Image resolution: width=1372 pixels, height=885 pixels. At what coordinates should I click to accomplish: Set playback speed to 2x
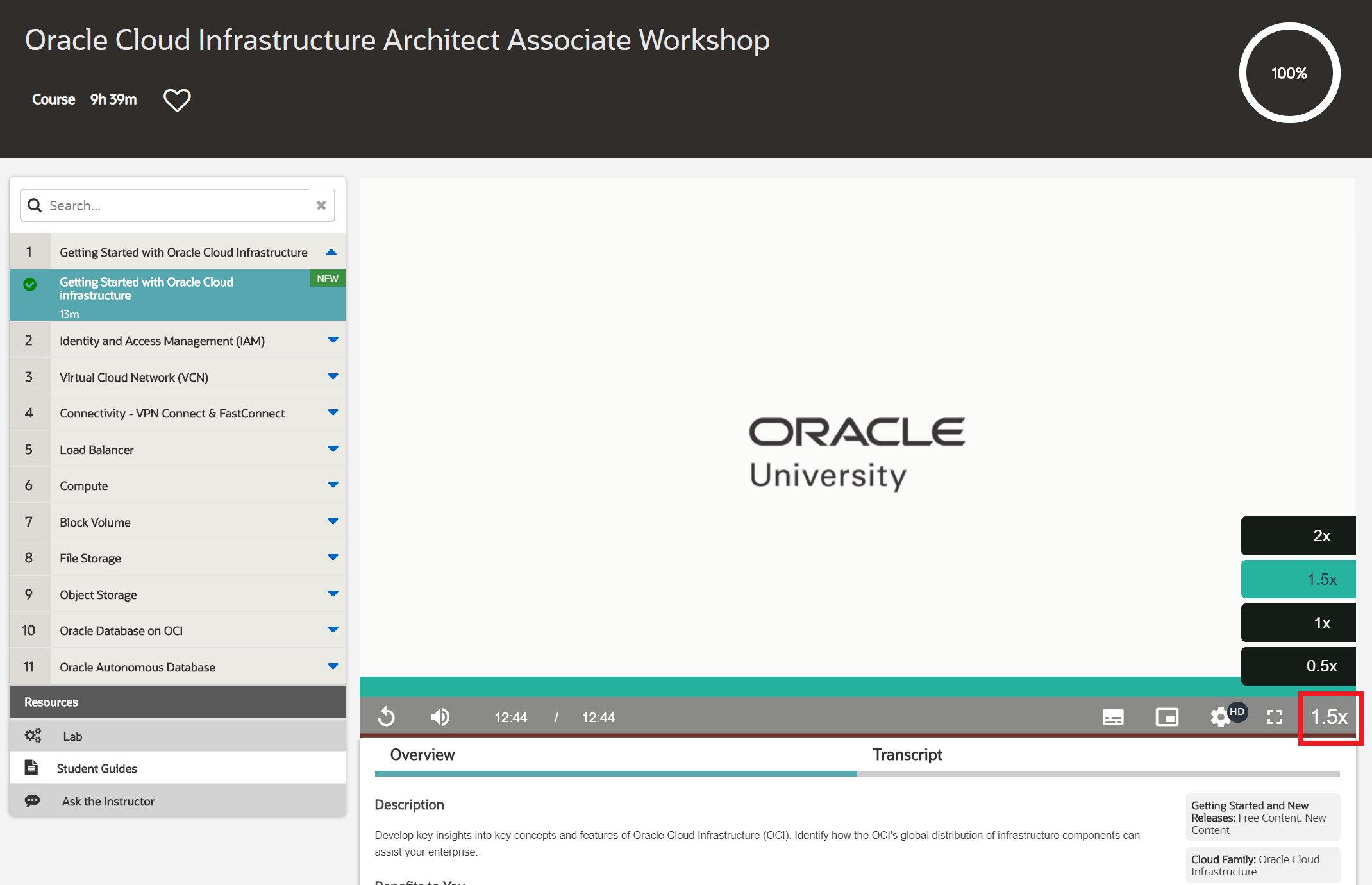tap(1298, 535)
